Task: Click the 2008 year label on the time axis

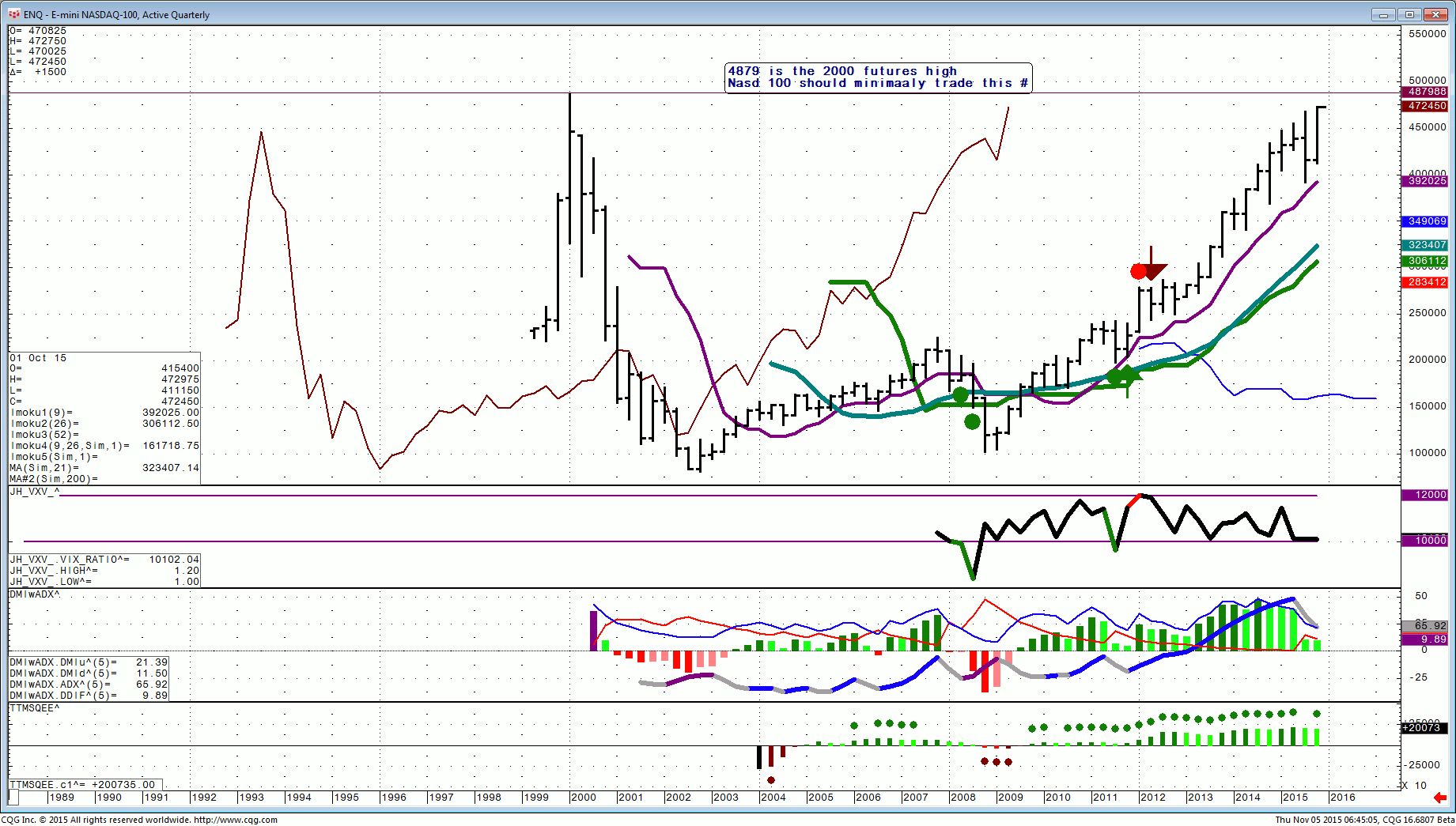Action: (x=963, y=798)
